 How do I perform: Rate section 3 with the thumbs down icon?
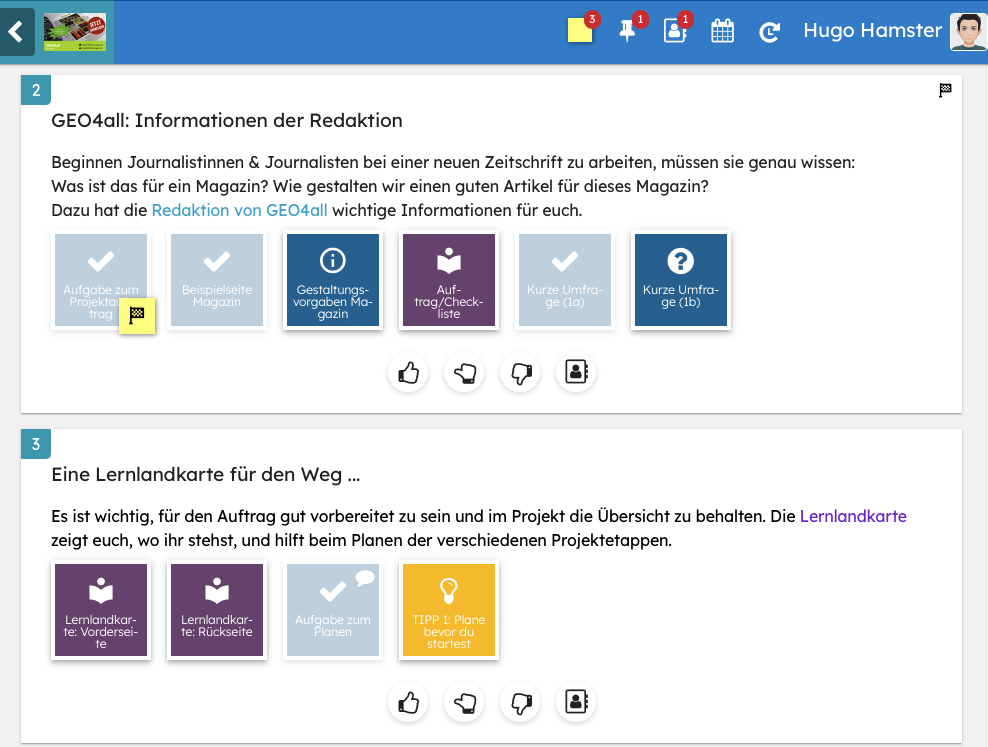(519, 702)
